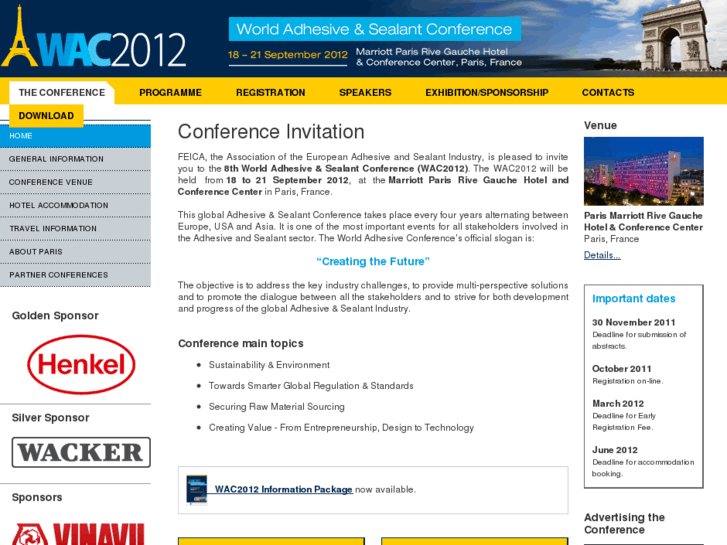Click the Conference Invitation heading

click(x=271, y=132)
